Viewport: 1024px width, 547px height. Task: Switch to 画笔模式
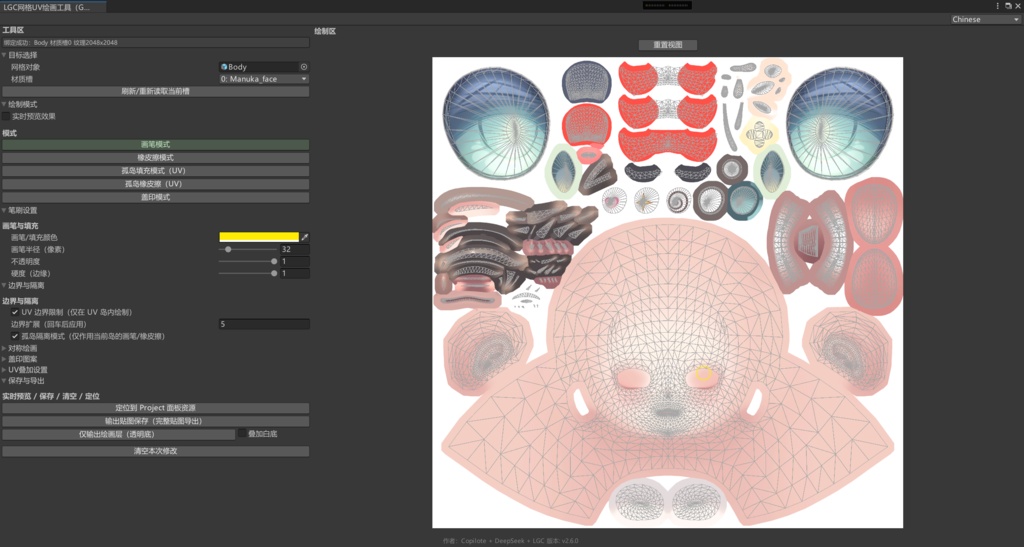[x=155, y=144]
